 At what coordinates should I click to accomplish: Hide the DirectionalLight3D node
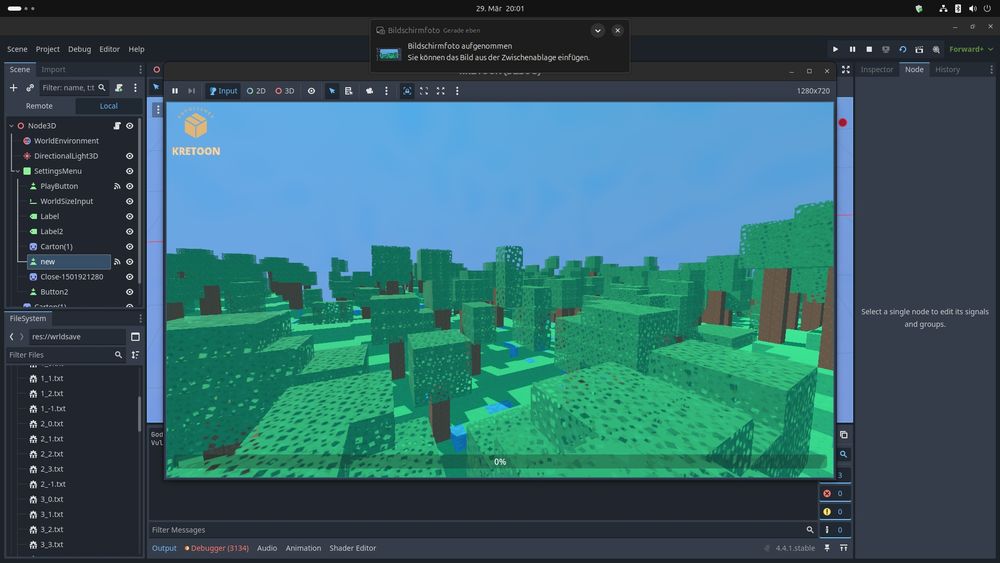[129, 156]
